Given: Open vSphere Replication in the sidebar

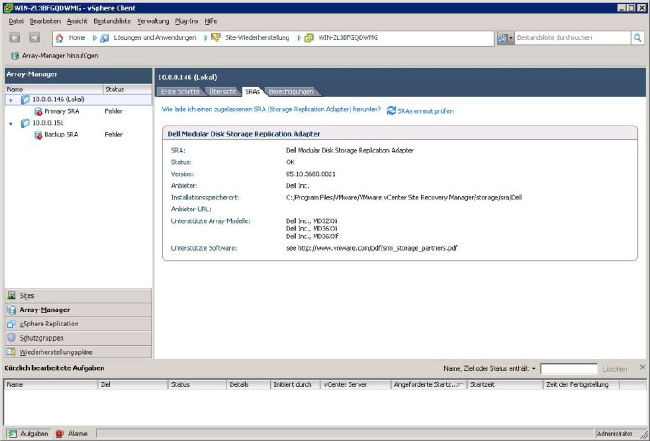Looking at the screenshot, I should tap(48, 324).
